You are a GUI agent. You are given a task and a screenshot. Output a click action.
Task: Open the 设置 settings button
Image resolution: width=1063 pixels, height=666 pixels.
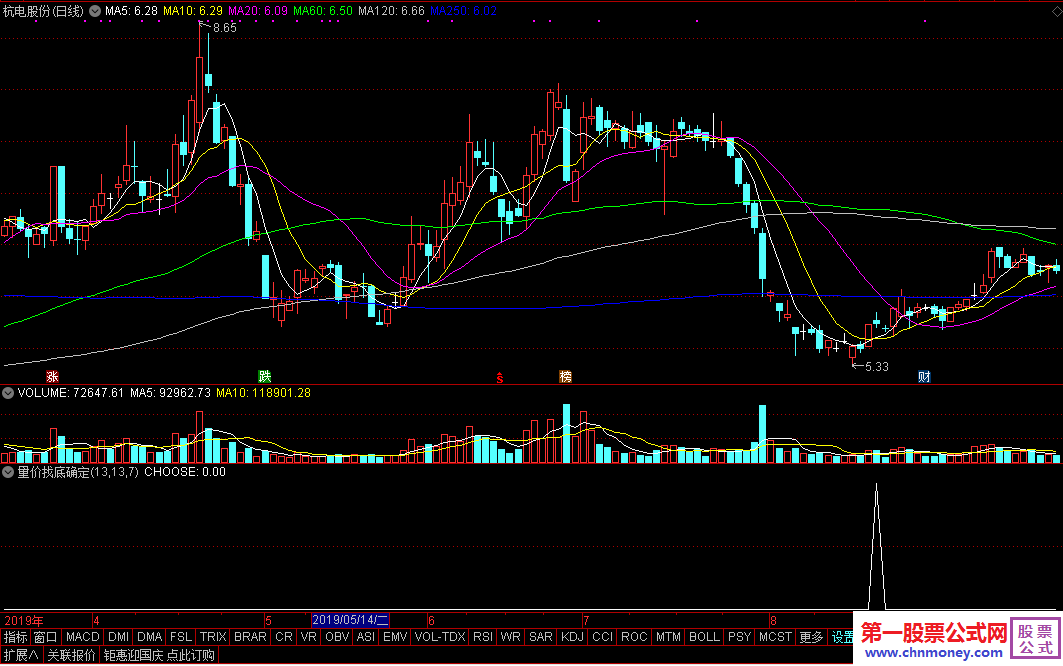[842, 637]
